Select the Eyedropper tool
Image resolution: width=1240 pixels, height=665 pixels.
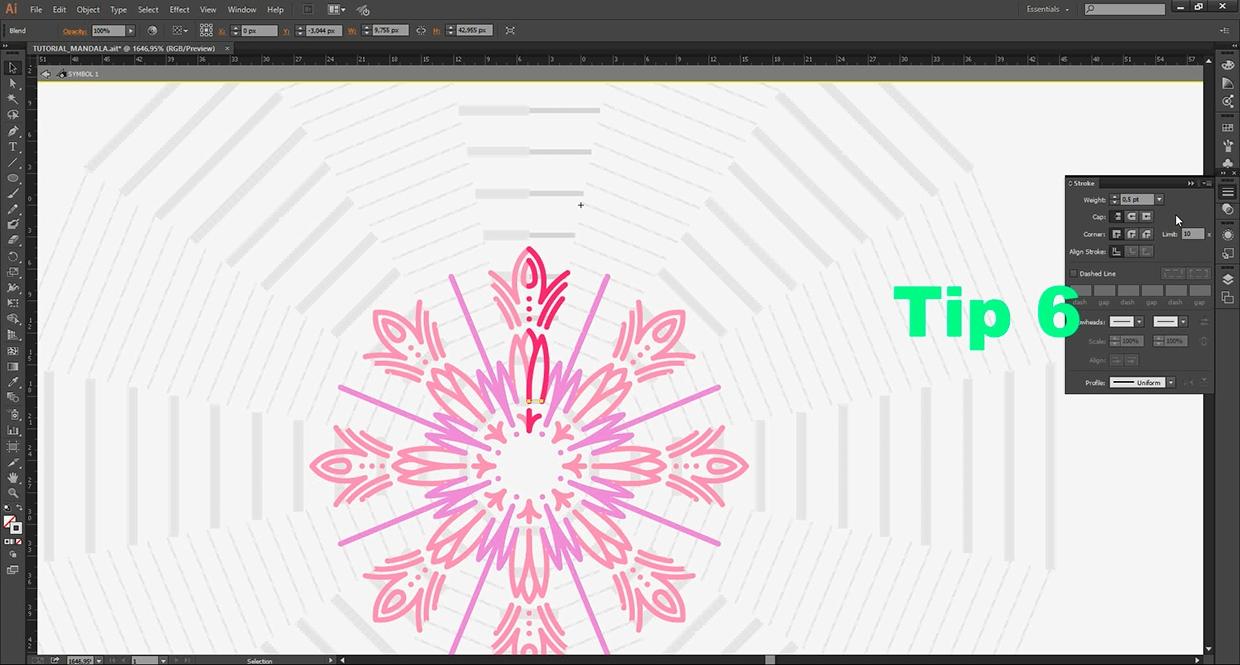(x=12, y=381)
